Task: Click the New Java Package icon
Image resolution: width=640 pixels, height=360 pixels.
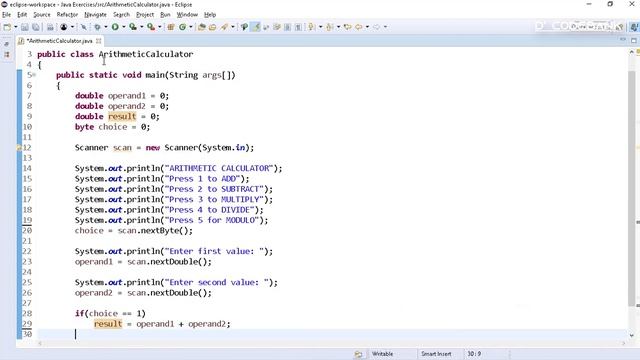Action: 171,27
